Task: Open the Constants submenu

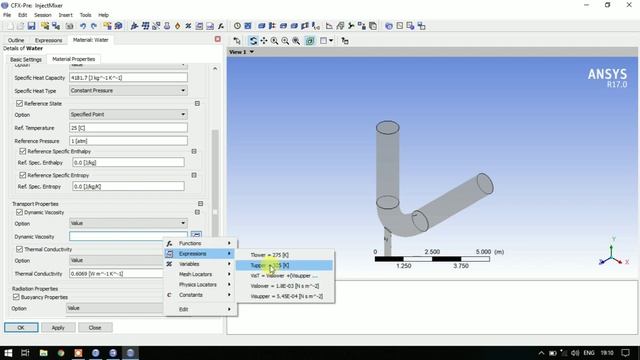Action: [x=200, y=295]
